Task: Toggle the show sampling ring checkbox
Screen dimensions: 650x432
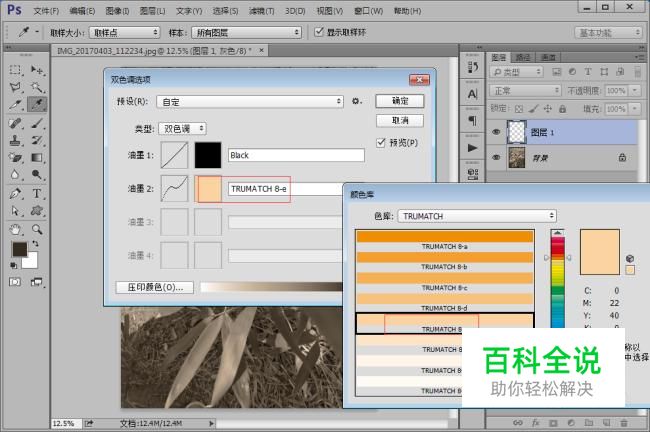Action: (318, 32)
